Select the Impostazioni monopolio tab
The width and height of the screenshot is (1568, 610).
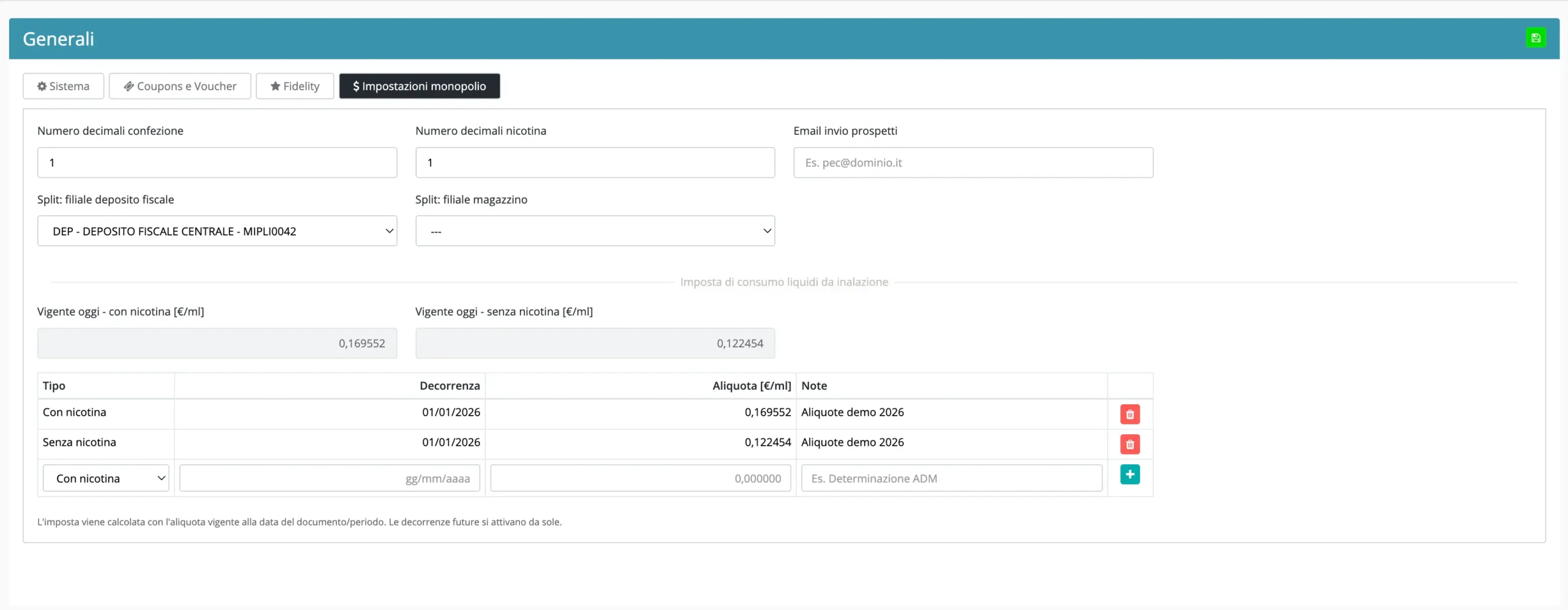tap(420, 86)
